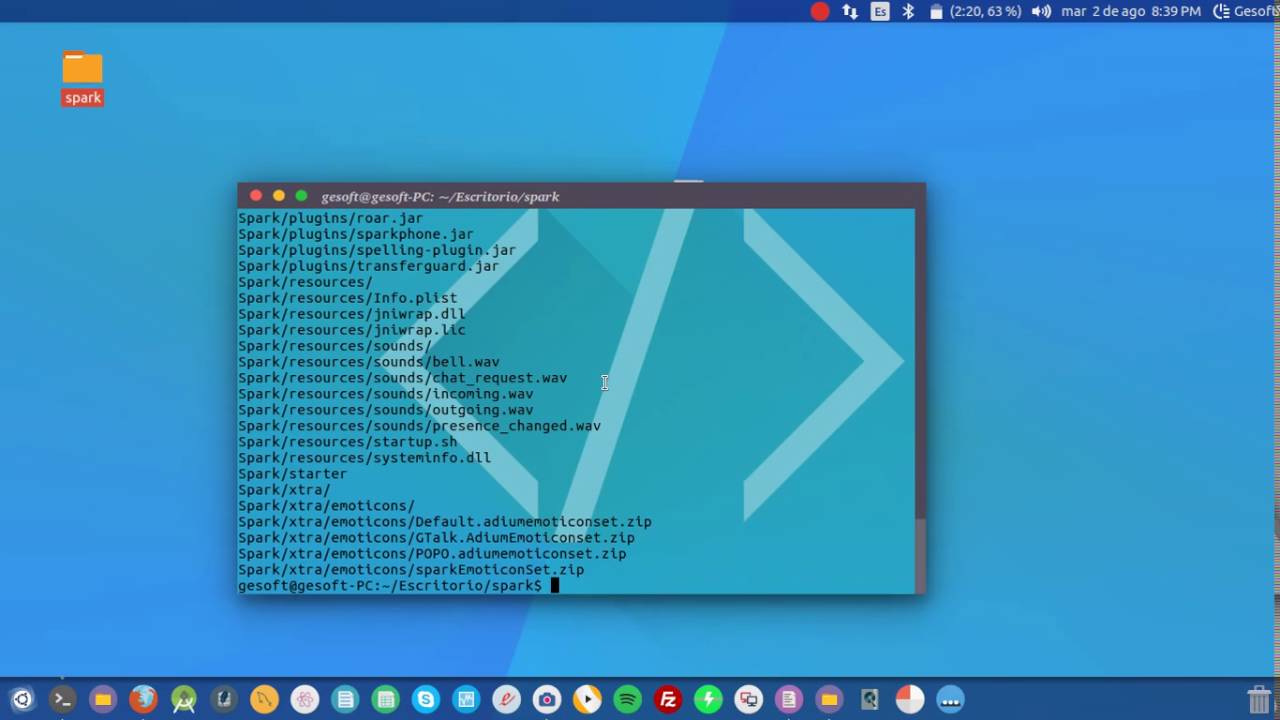Open the blue system monitor dock icon

click(x=466, y=700)
